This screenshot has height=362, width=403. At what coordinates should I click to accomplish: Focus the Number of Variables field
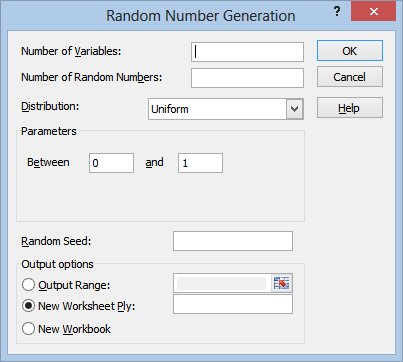(247, 52)
